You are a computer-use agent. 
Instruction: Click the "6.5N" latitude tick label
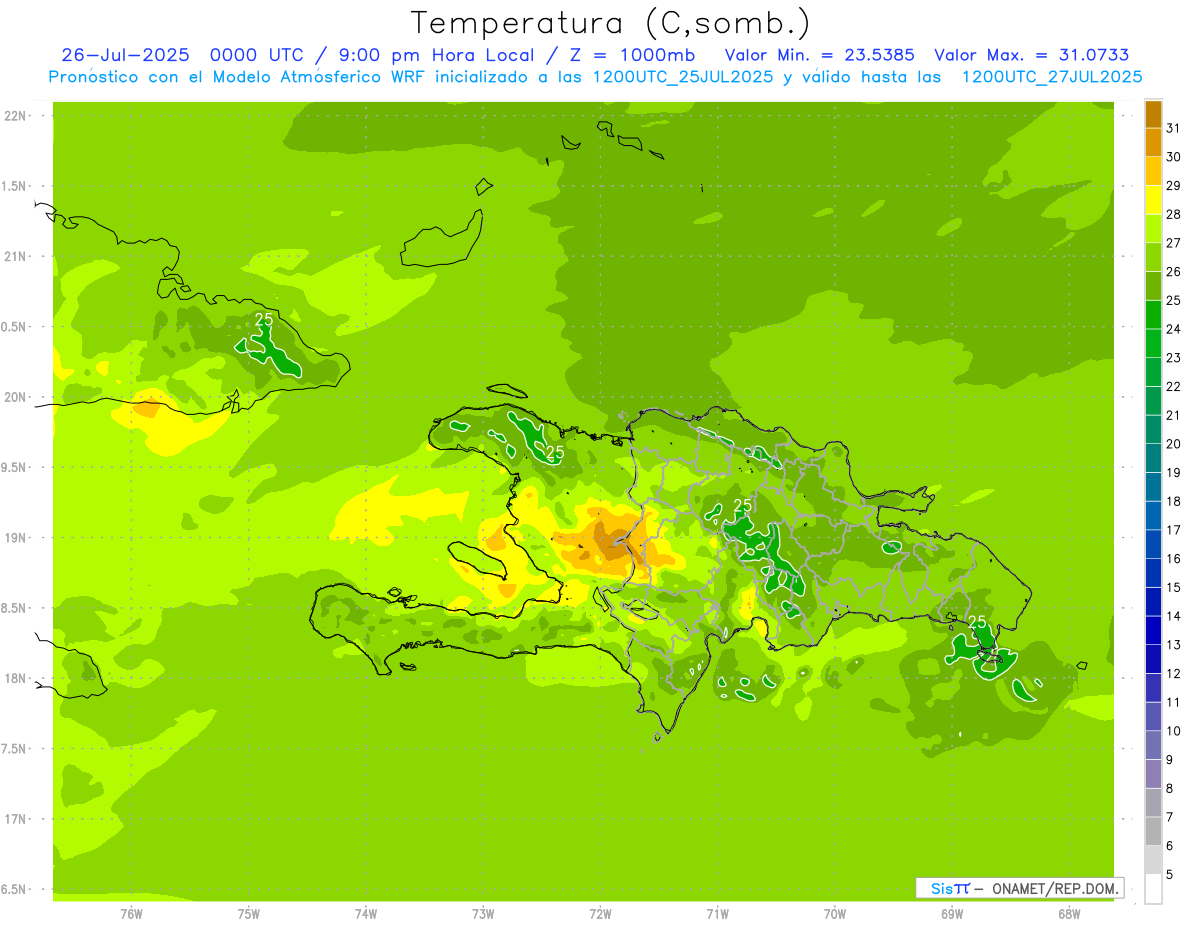15,889
